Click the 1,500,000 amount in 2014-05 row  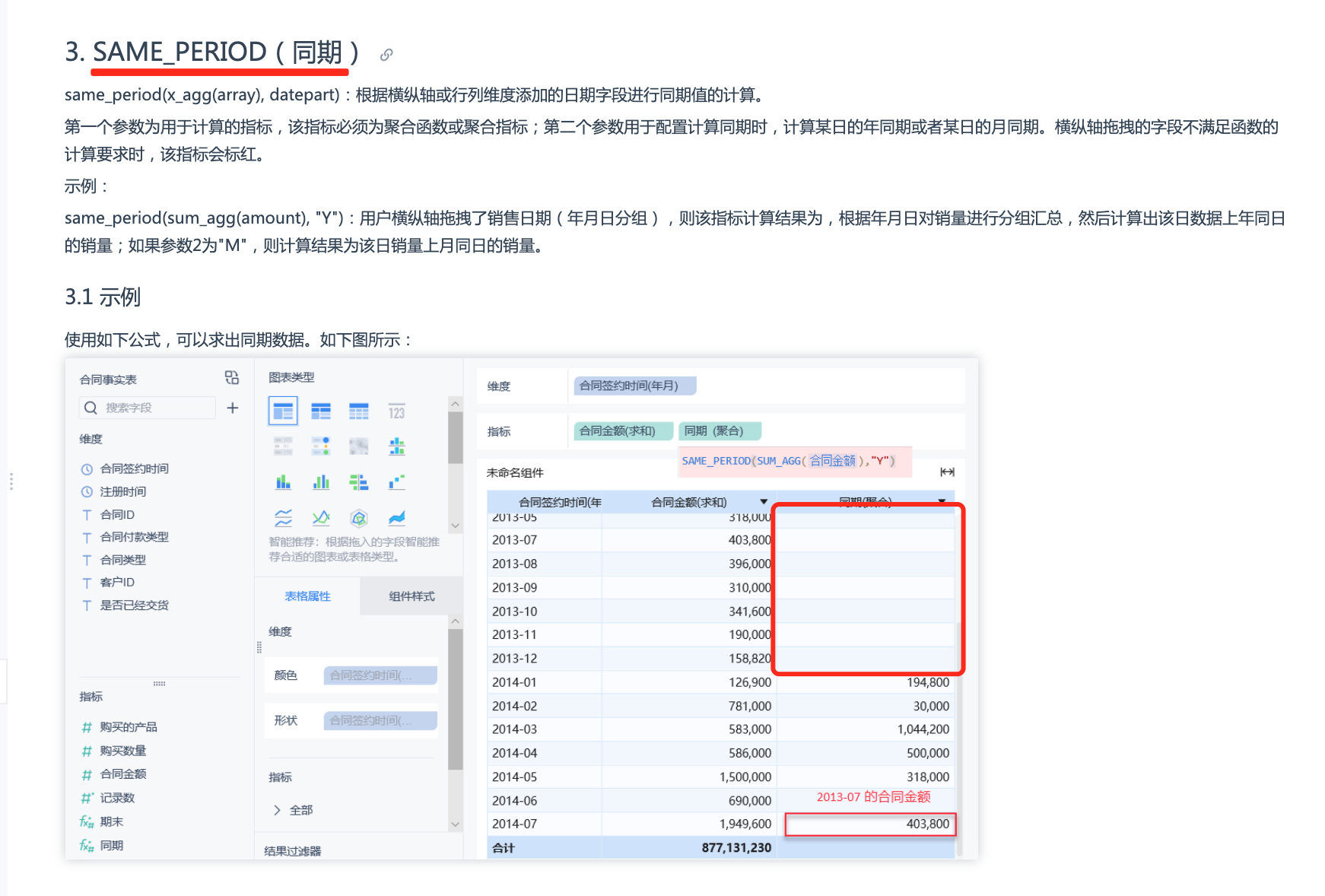pos(745,777)
